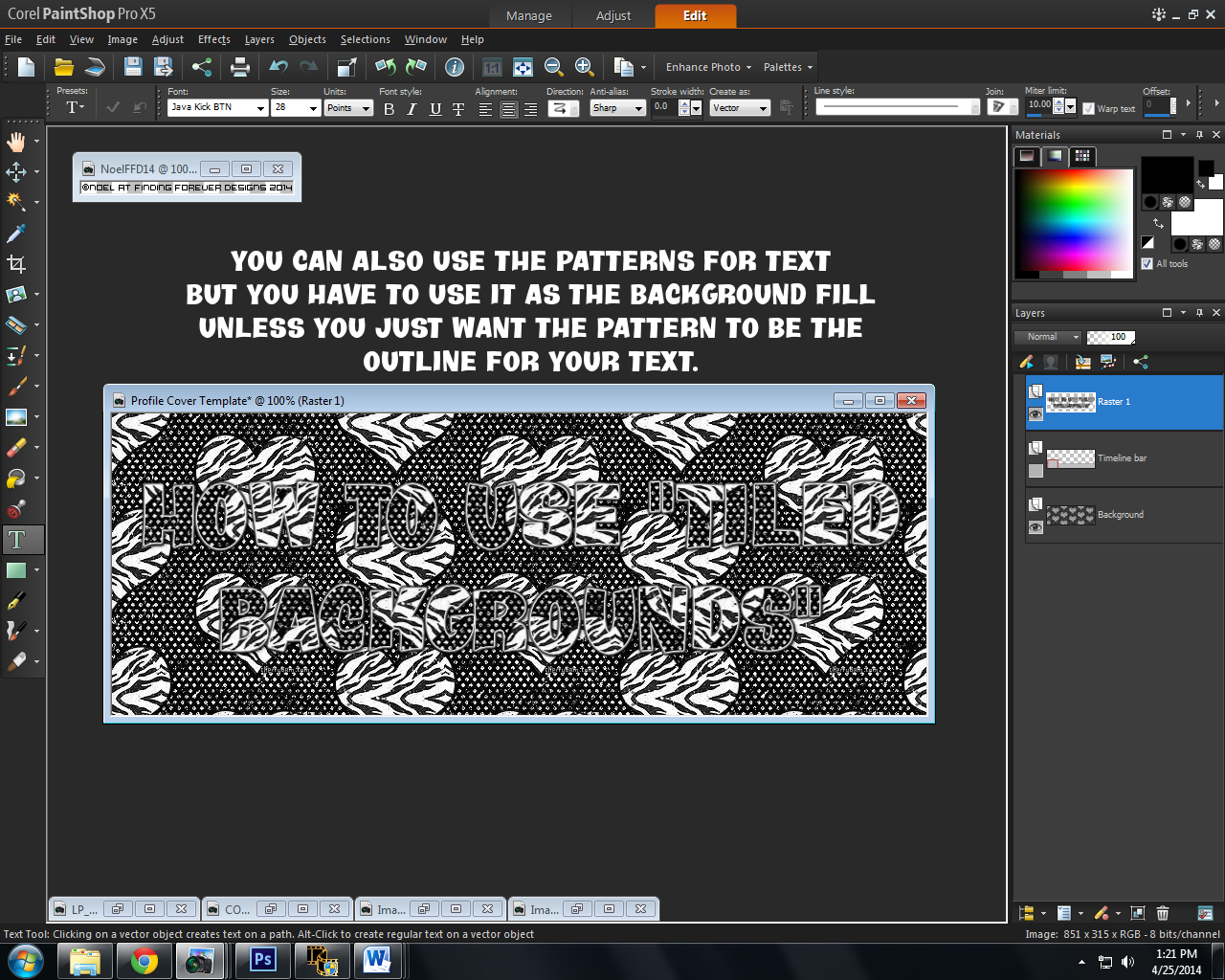Pick a color from the Materials rainbow swatch
Image resolution: width=1225 pixels, height=980 pixels.
click(x=1072, y=222)
